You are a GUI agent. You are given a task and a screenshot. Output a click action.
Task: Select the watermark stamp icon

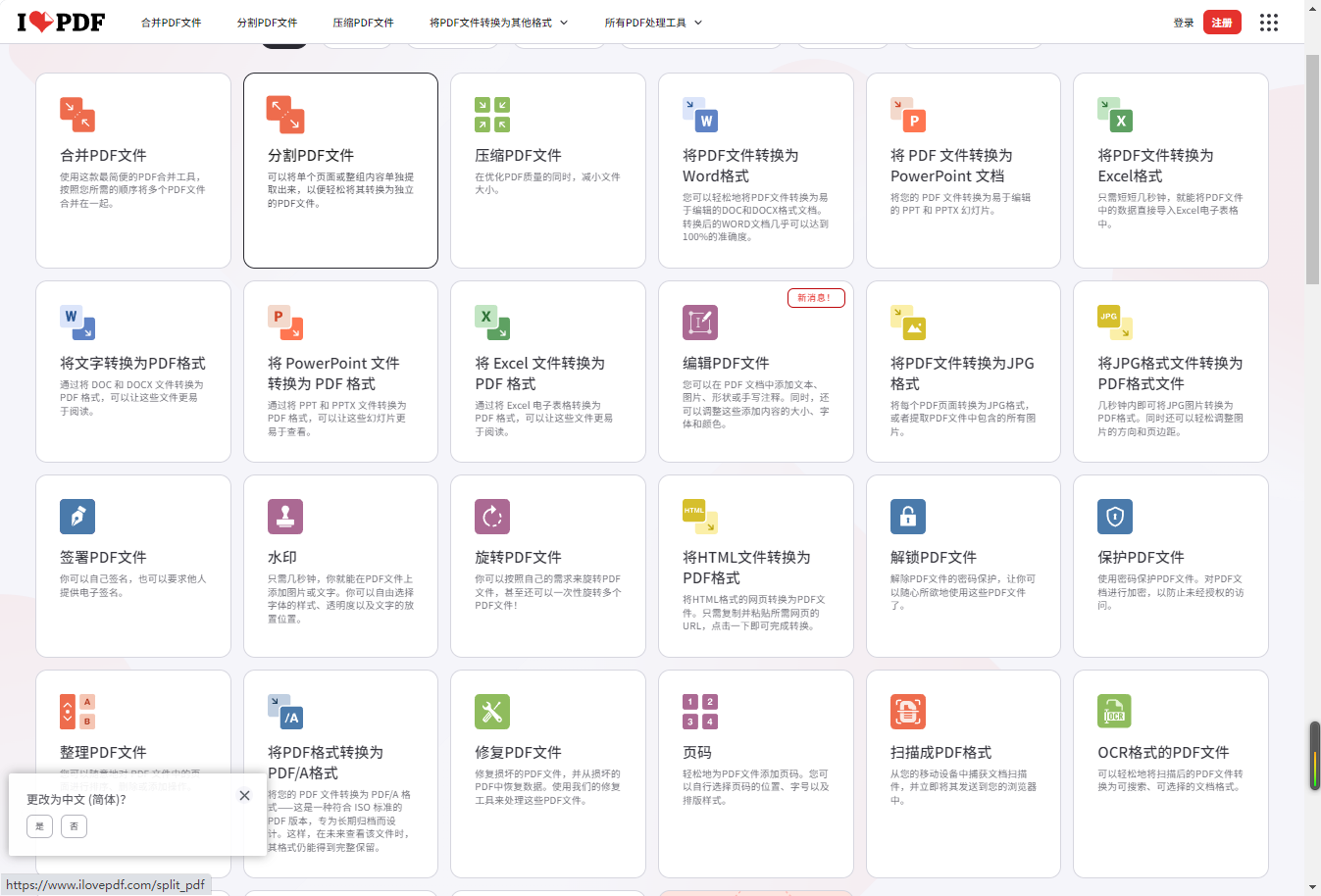point(285,517)
